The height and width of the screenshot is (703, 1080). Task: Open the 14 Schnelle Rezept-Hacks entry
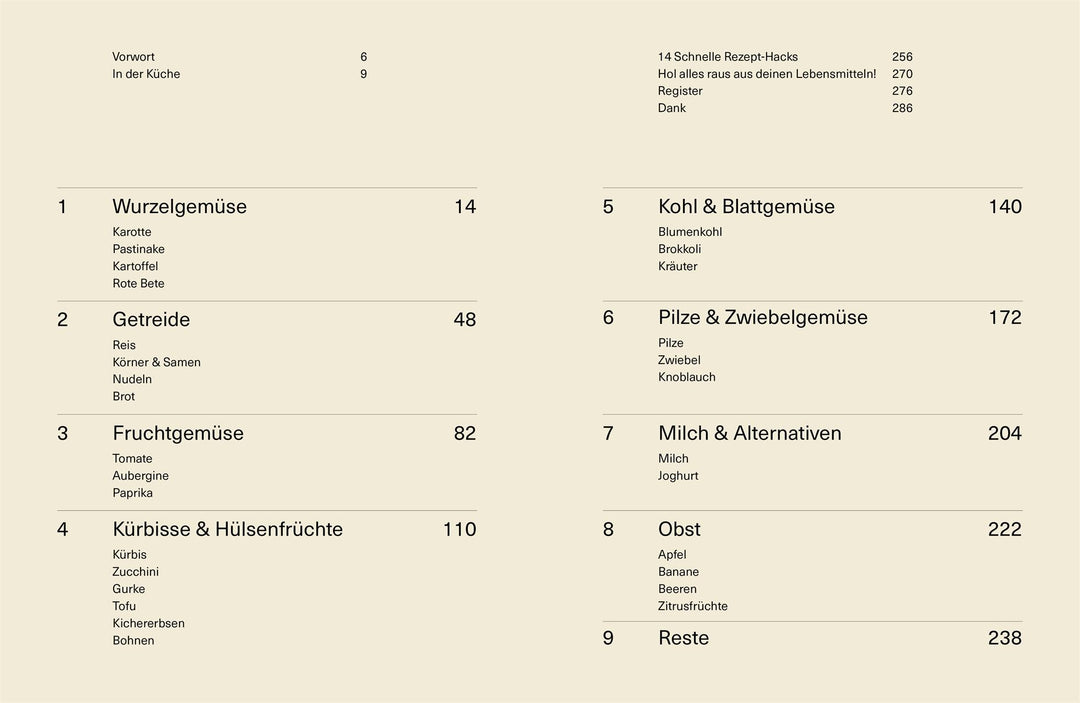point(727,57)
